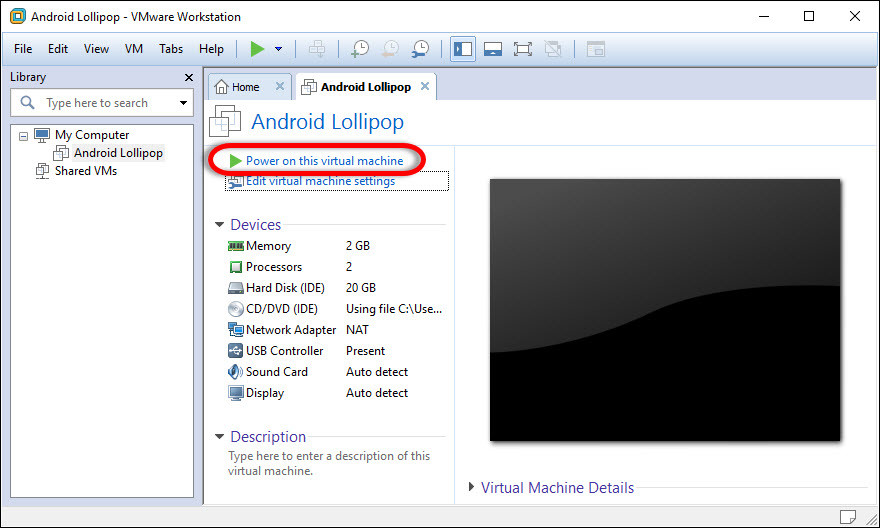Open the Tabs menu
The height and width of the screenshot is (528, 880).
tap(171, 49)
